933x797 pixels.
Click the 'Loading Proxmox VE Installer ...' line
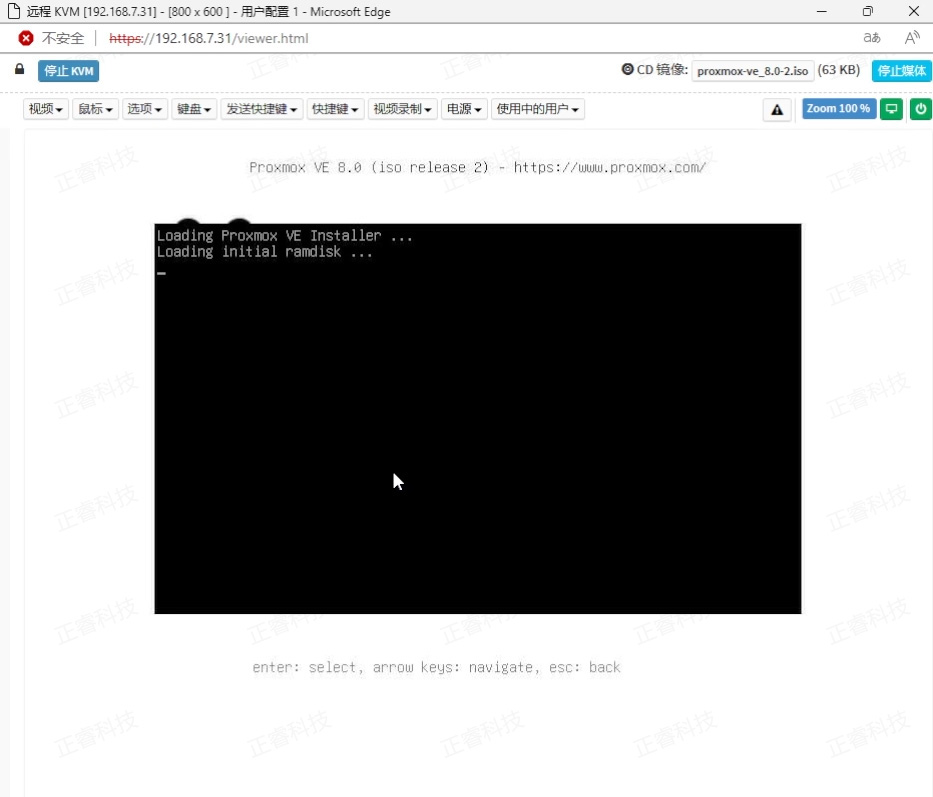284,236
